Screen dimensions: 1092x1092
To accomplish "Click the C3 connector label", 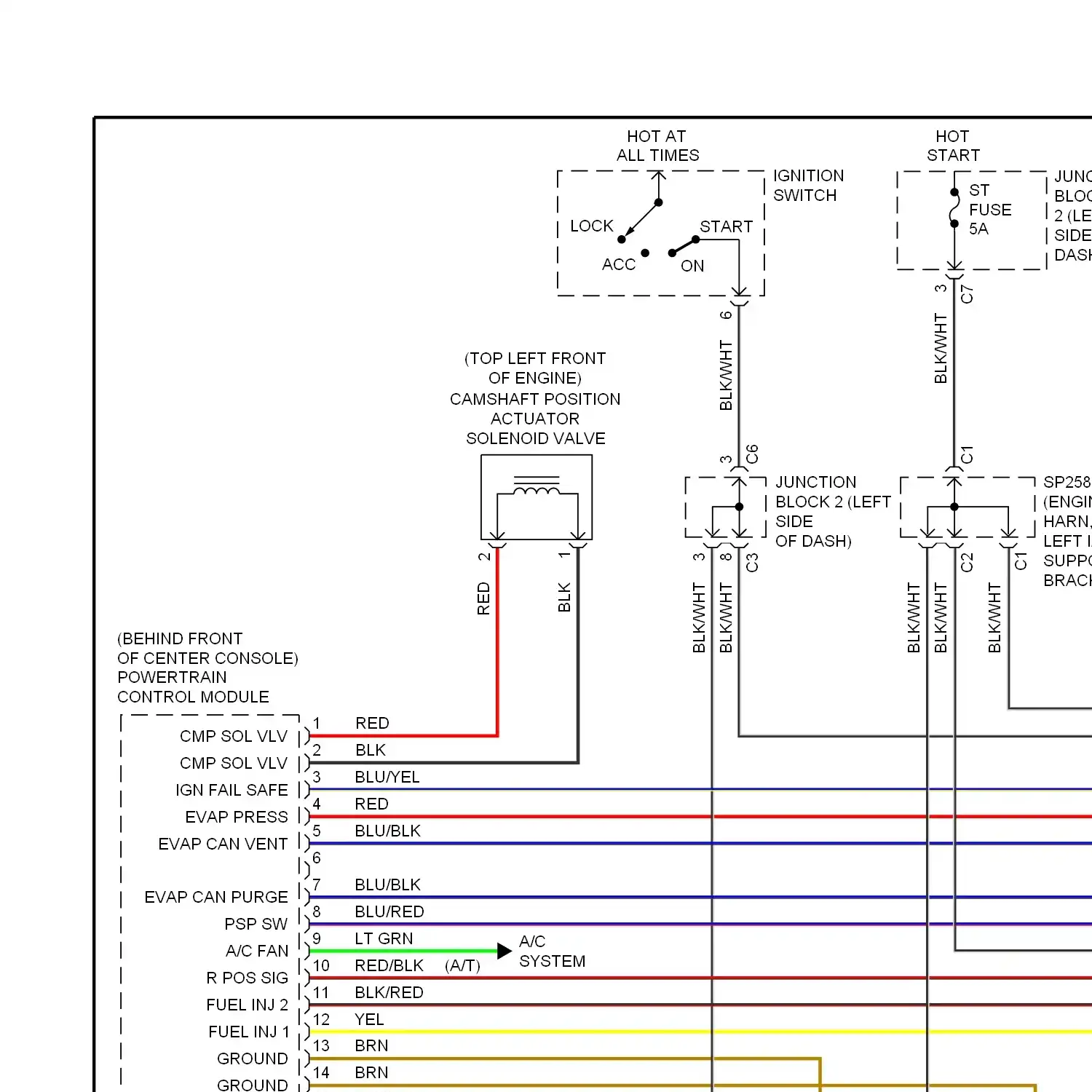I will [x=752, y=563].
